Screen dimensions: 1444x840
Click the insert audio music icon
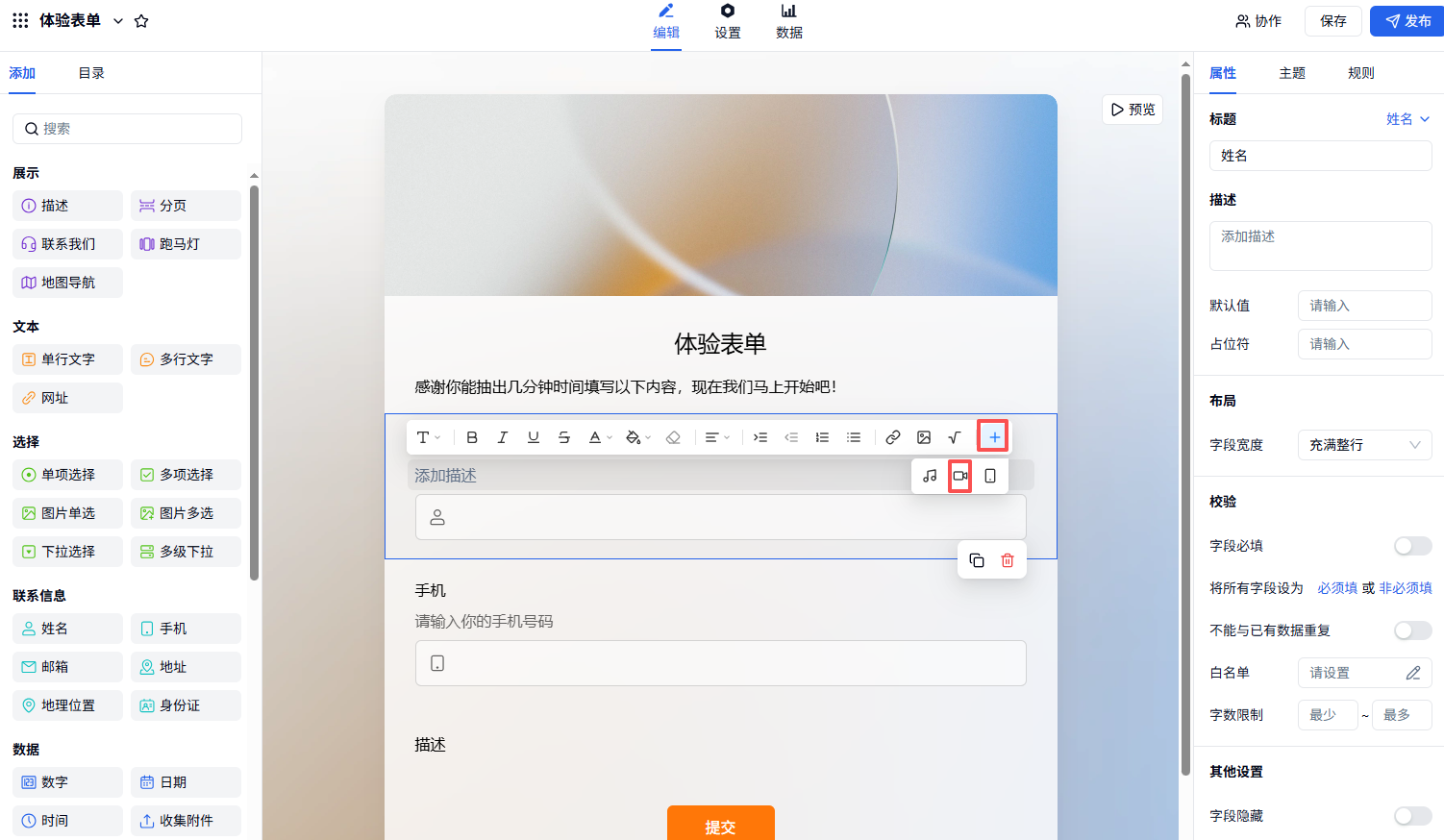(x=930, y=476)
